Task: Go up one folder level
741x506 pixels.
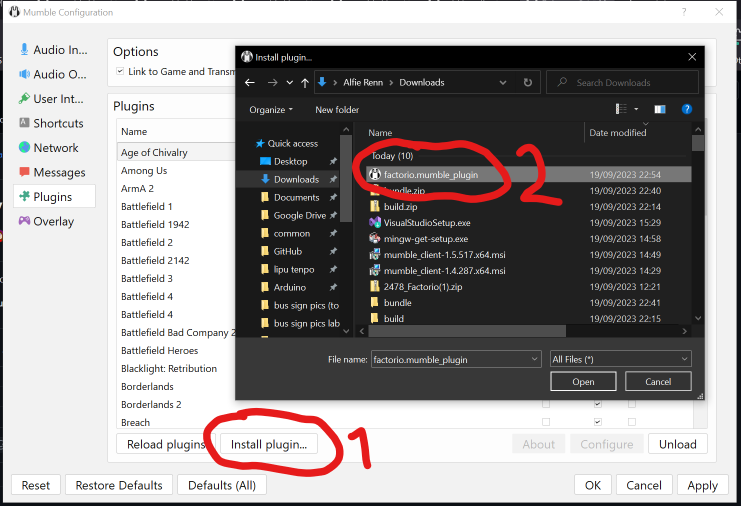Action: (x=305, y=83)
